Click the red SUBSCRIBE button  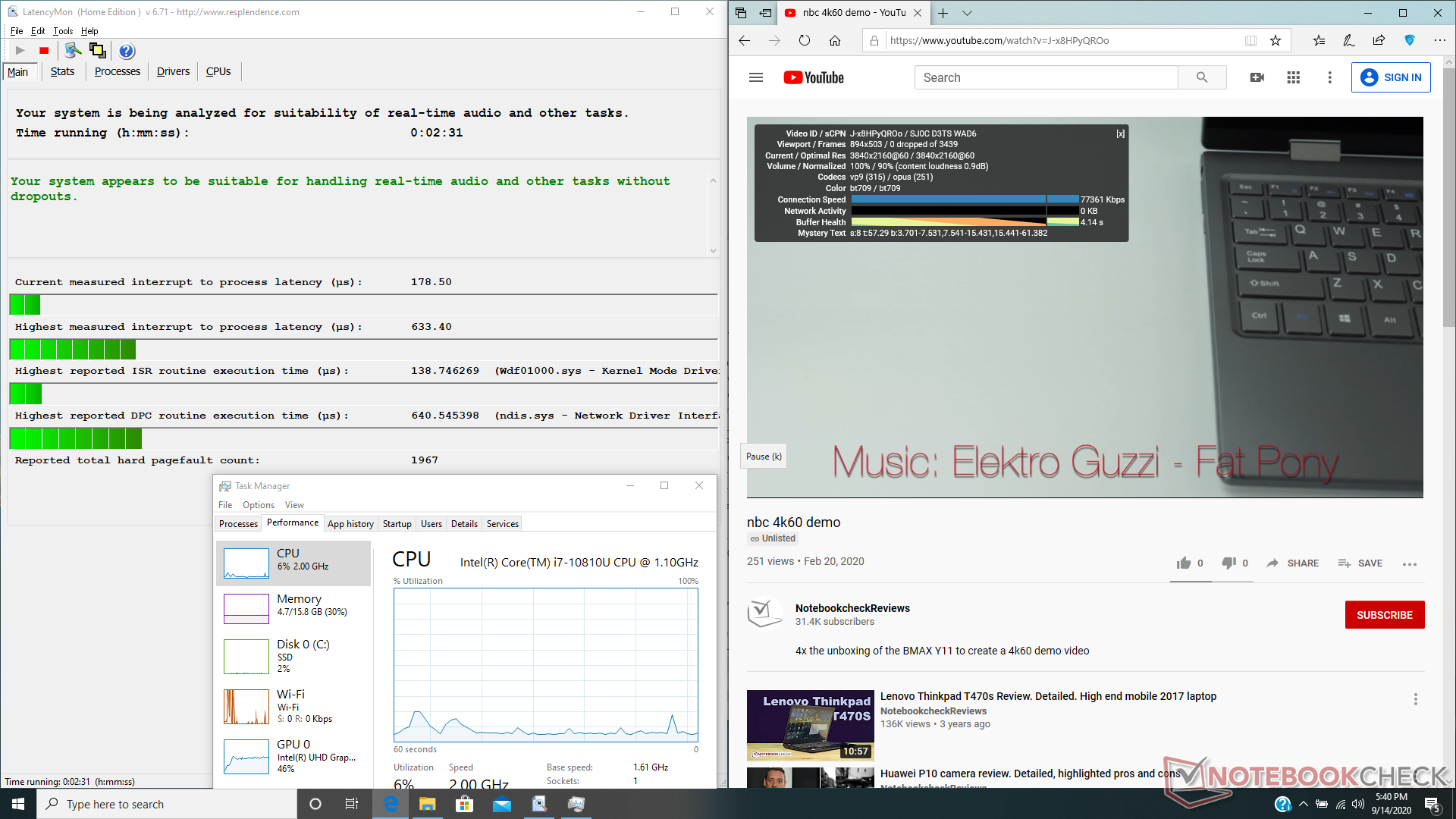tap(1384, 615)
